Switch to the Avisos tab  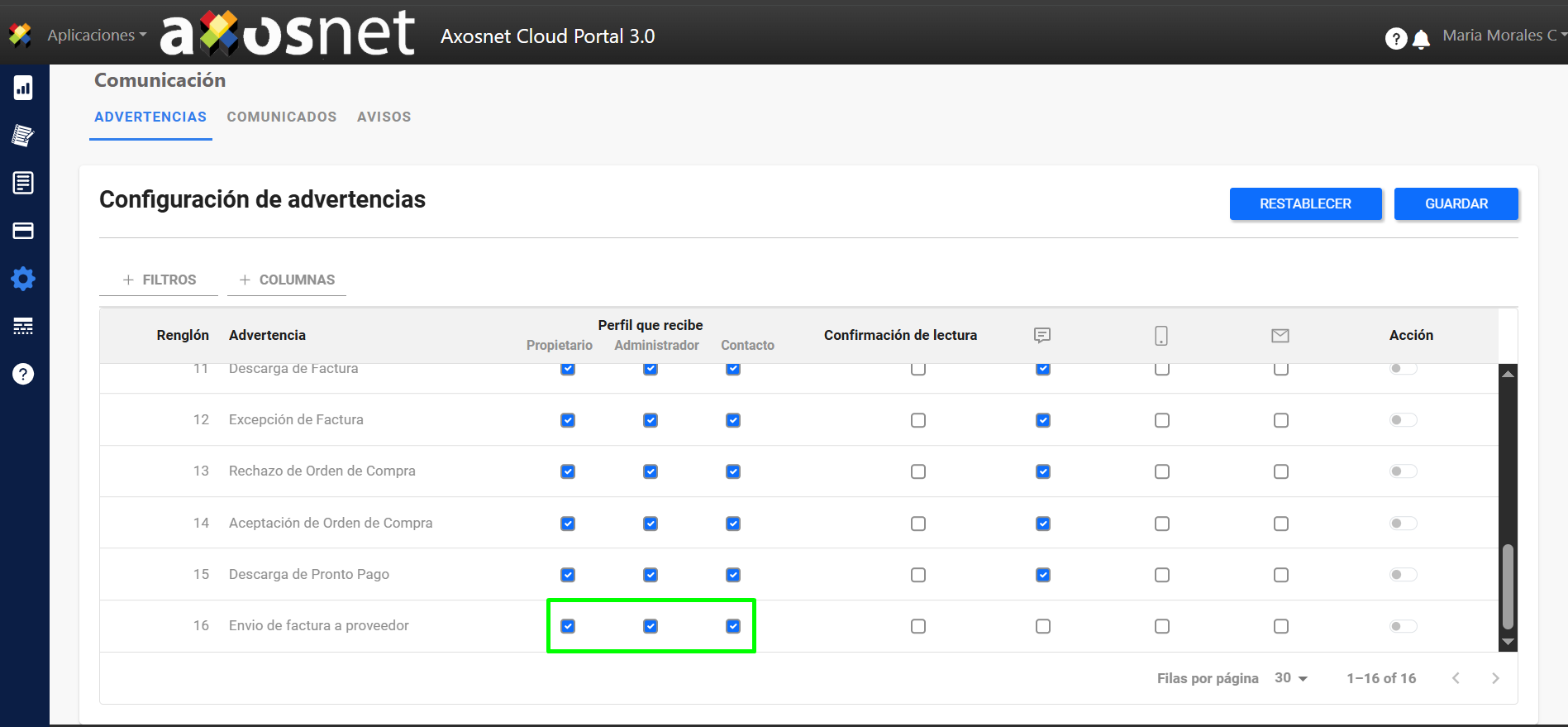tap(384, 117)
